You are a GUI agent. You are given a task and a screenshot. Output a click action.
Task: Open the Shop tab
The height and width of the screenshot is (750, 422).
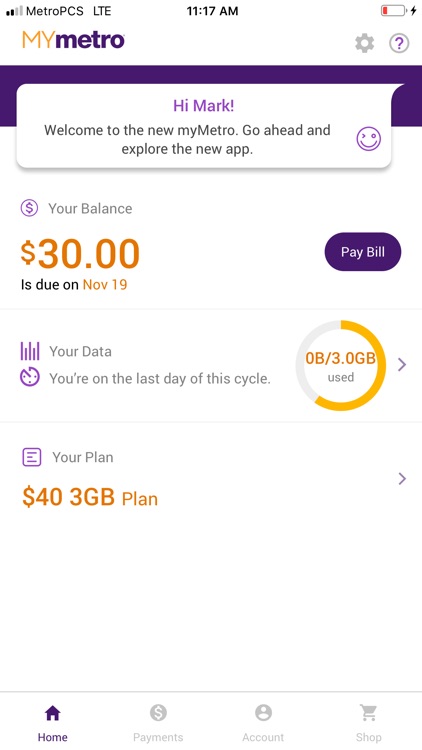coord(368,723)
